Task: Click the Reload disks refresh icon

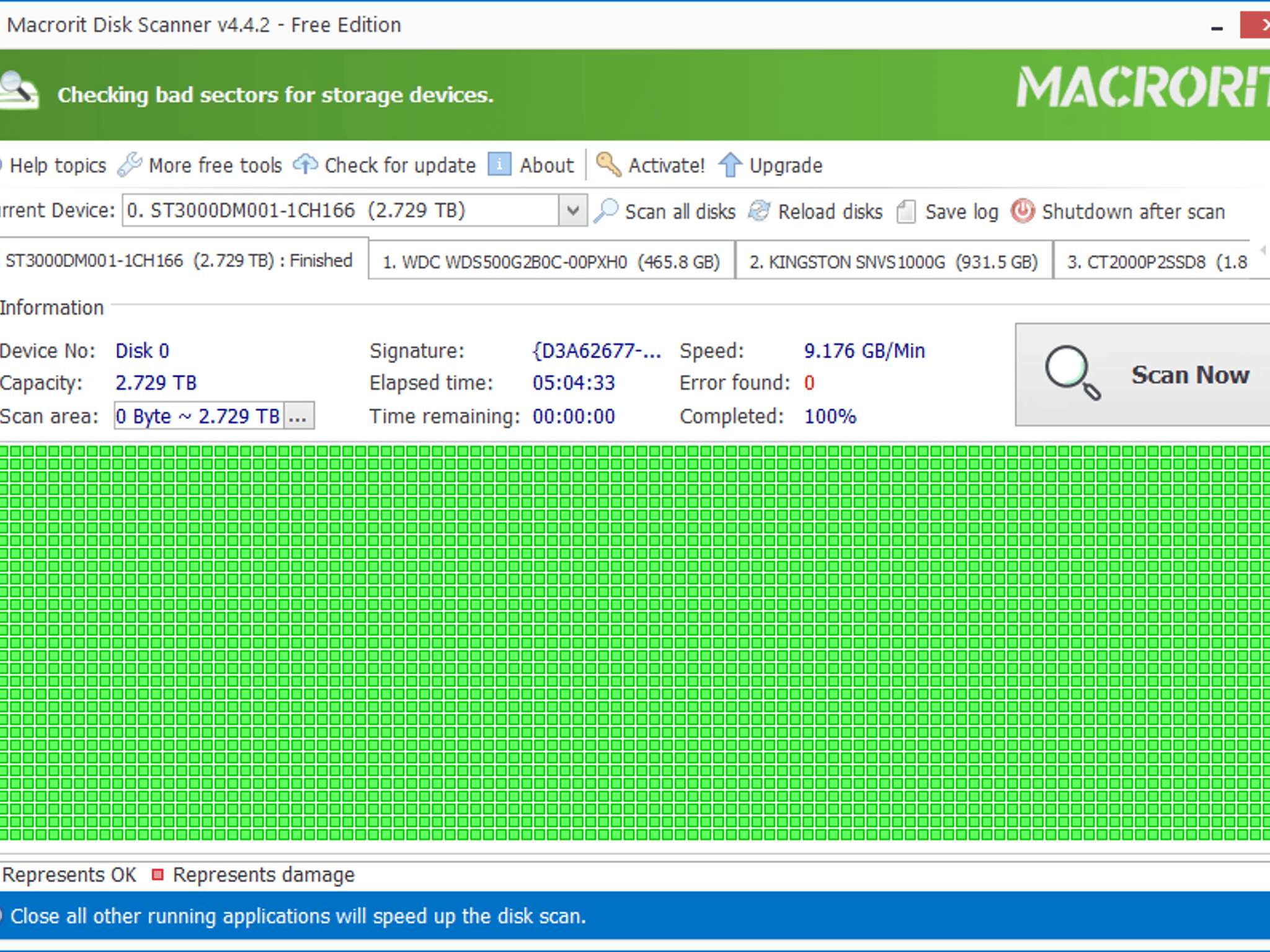Action: pos(759,211)
